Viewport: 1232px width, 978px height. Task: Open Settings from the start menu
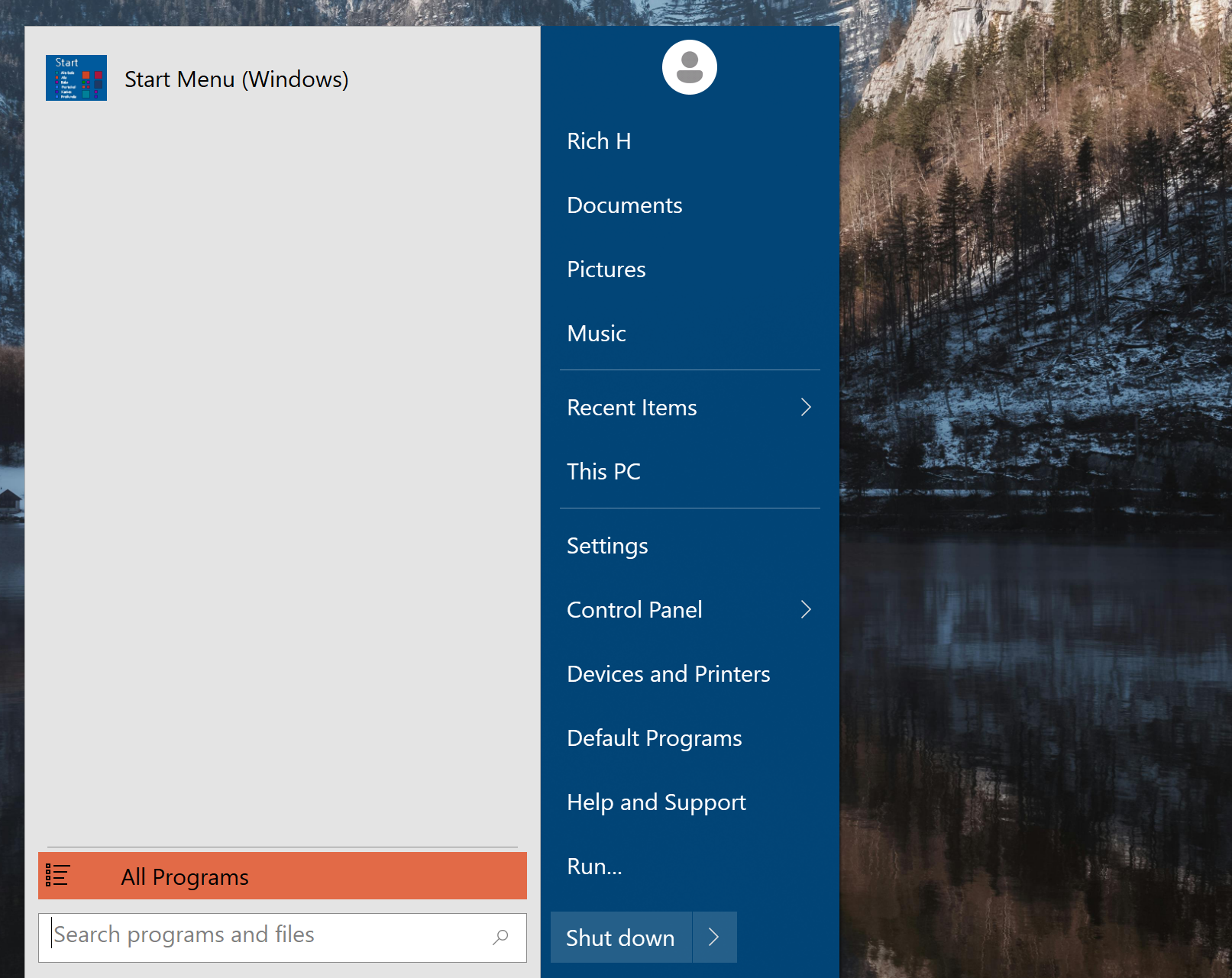pos(607,546)
